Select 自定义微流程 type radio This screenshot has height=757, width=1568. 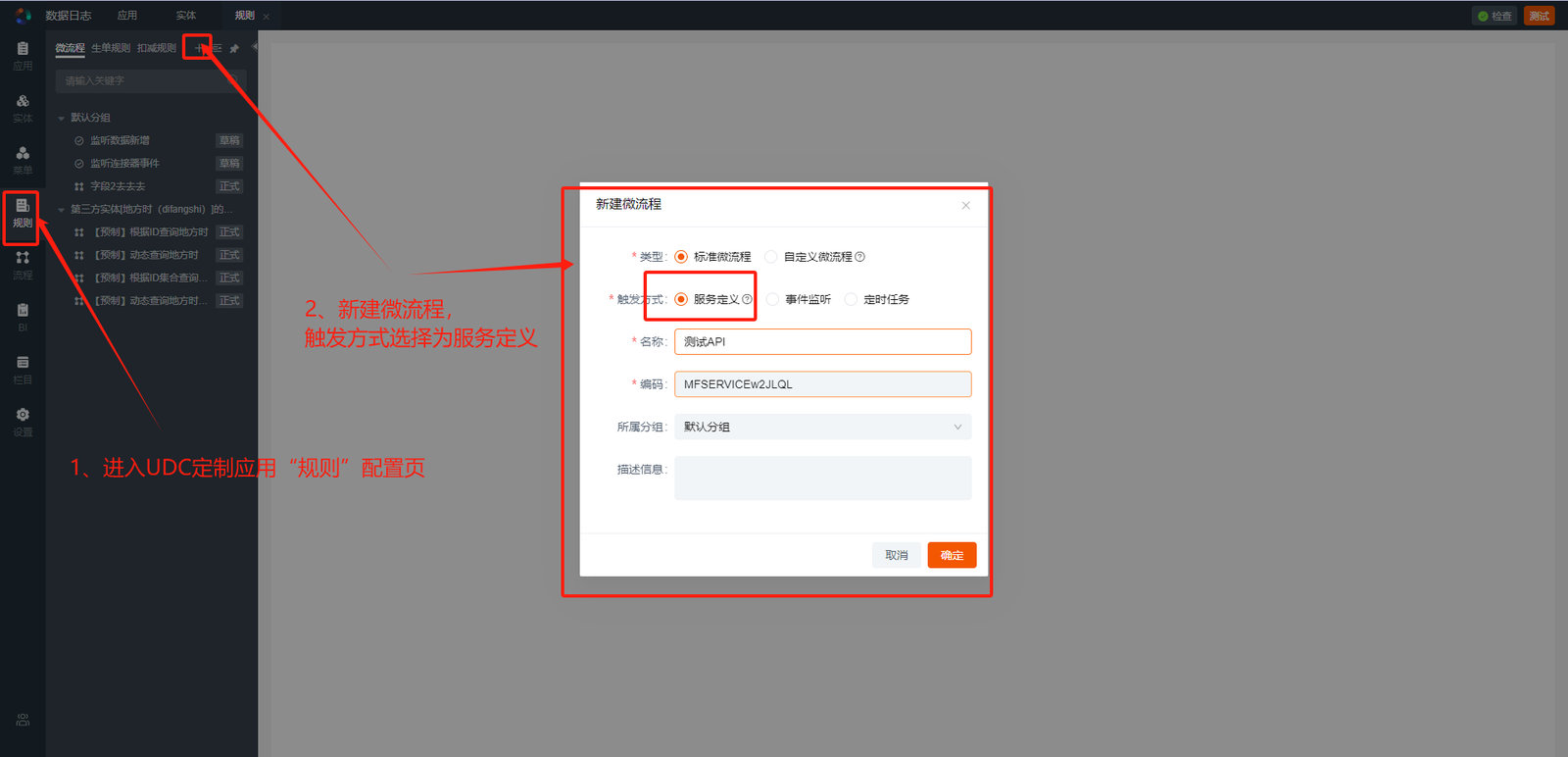[771, 257]
